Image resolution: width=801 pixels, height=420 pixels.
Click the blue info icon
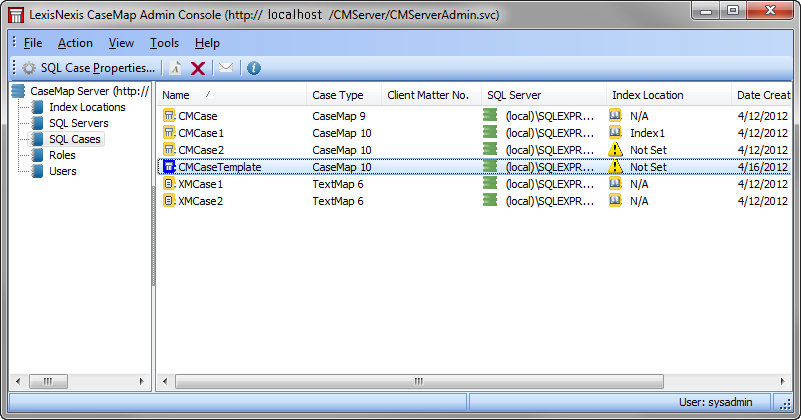pyautogui.click(x=254, y=68)
